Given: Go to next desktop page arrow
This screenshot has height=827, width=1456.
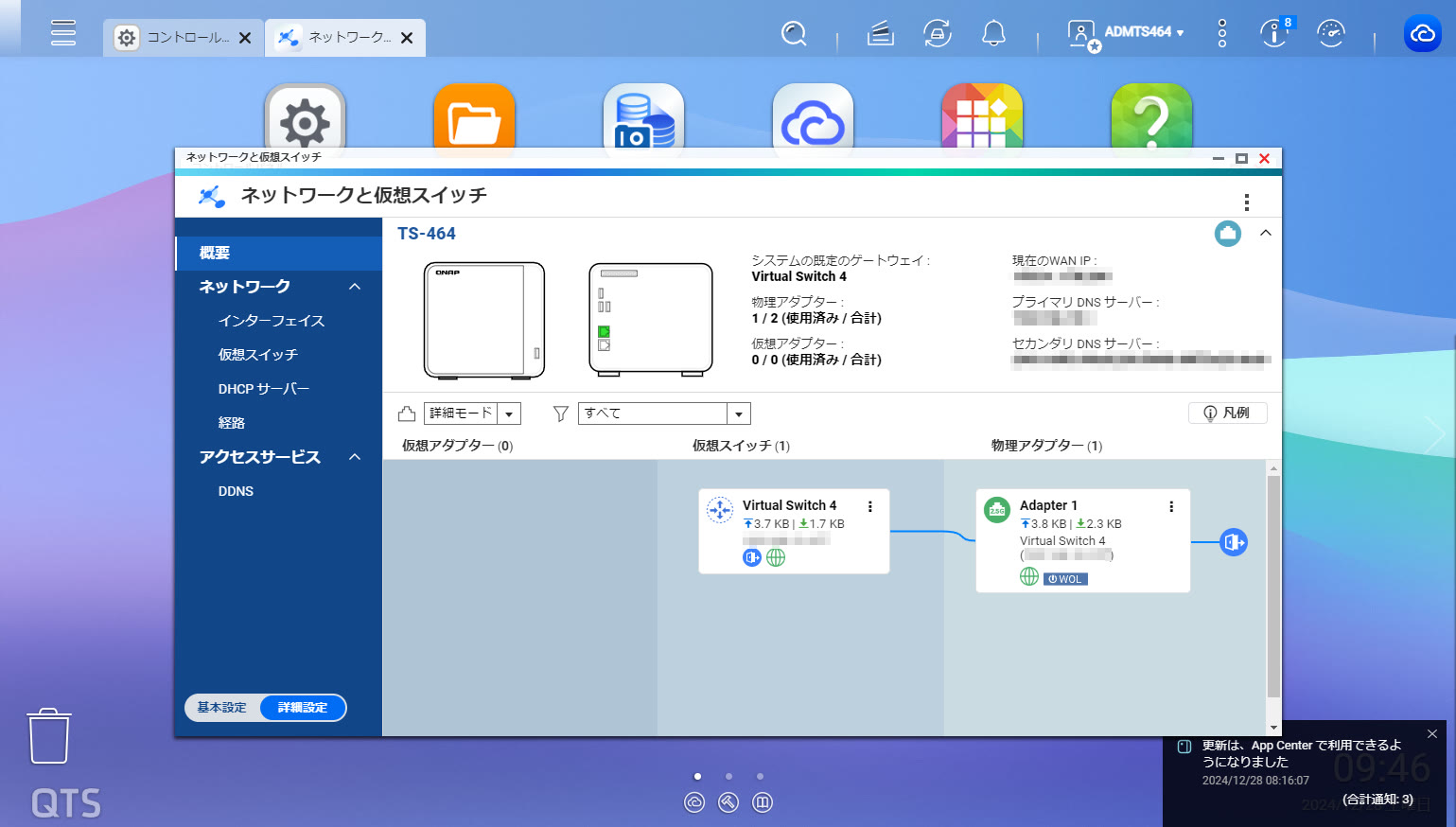Looking at the screenshot, I should [1435, 434].
